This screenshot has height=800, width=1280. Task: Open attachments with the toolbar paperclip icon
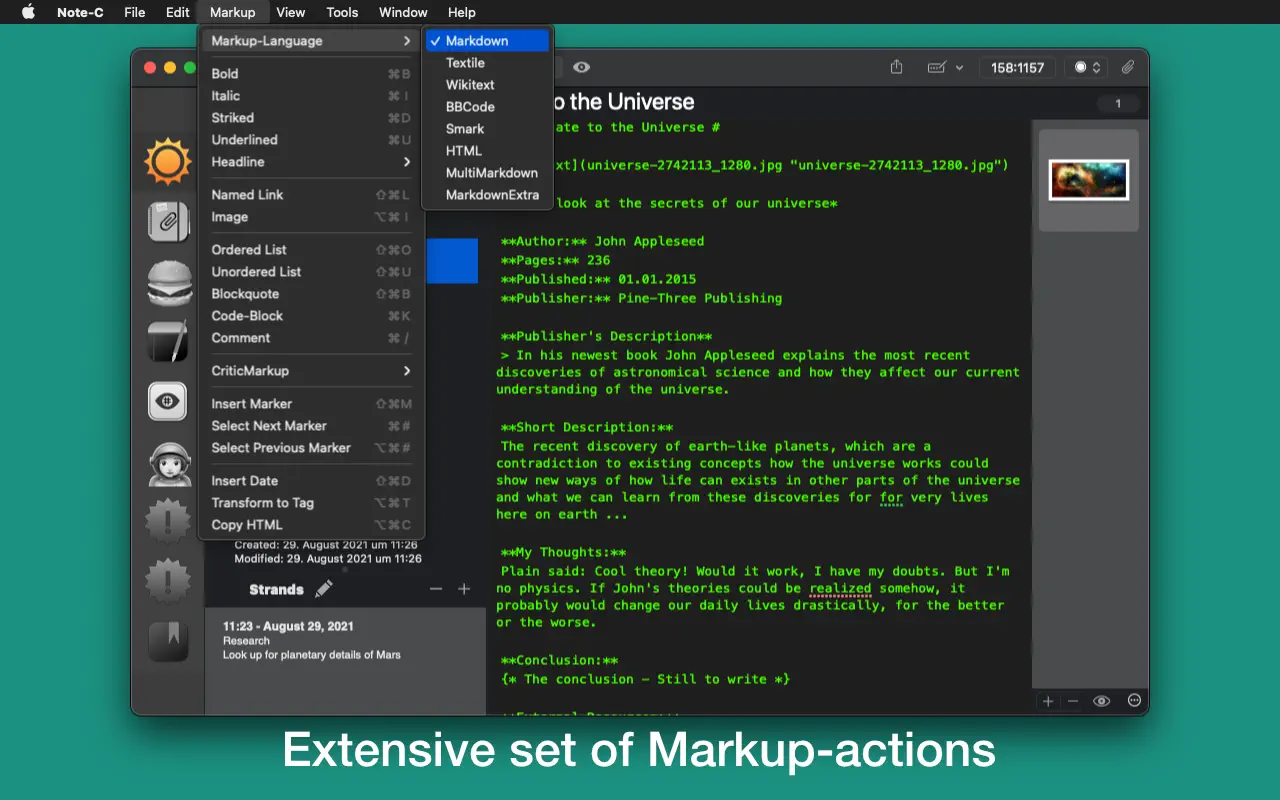[x=1128, y=67]
